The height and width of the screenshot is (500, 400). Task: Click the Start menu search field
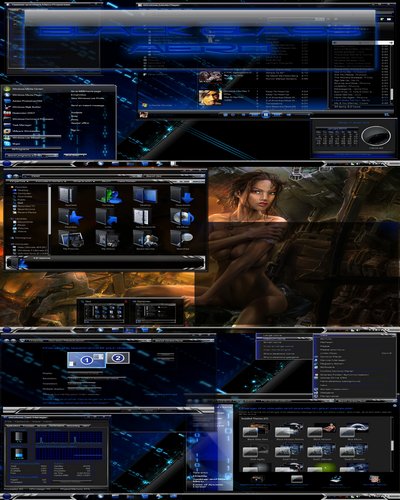click(x=32, y=155)
